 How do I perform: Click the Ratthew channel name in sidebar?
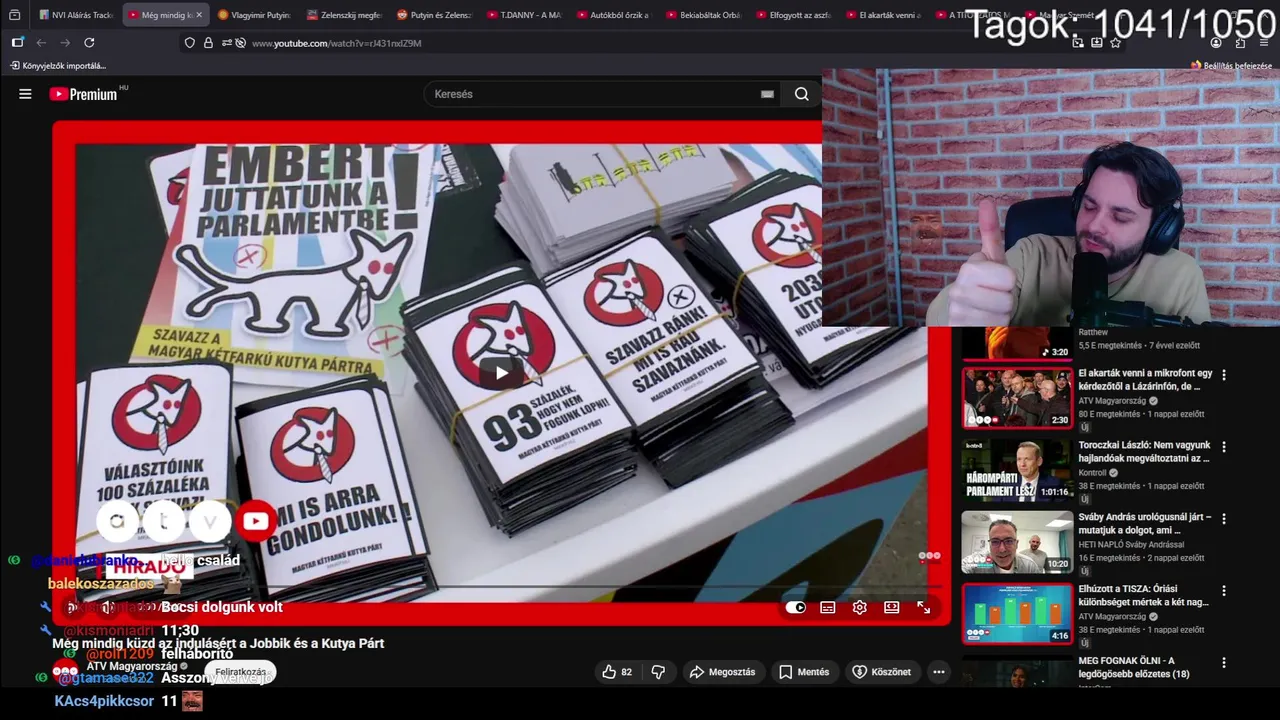[x=1093, y=332]
